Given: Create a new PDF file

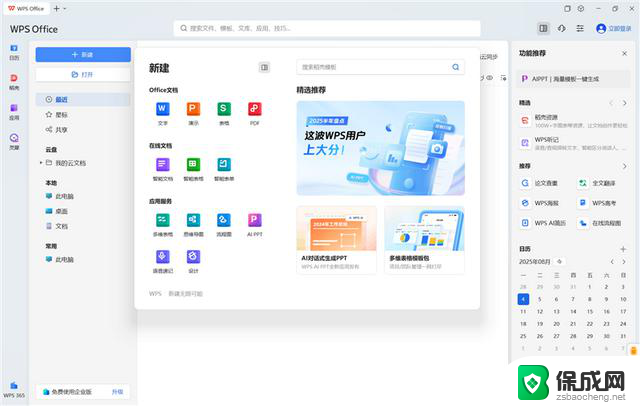Looking at the screenshot, I should 255,109.
